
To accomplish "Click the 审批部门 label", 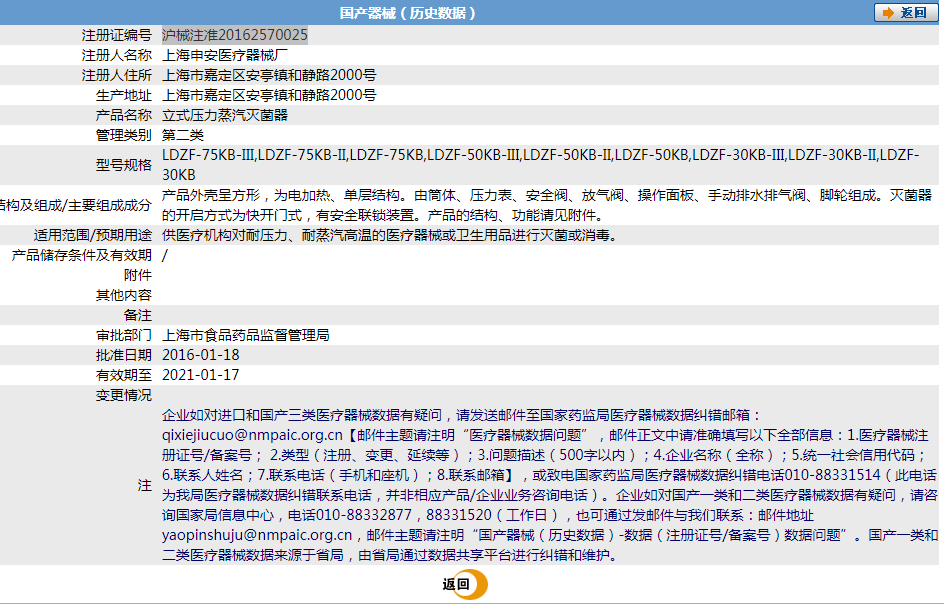I will [x=124, y=335].
